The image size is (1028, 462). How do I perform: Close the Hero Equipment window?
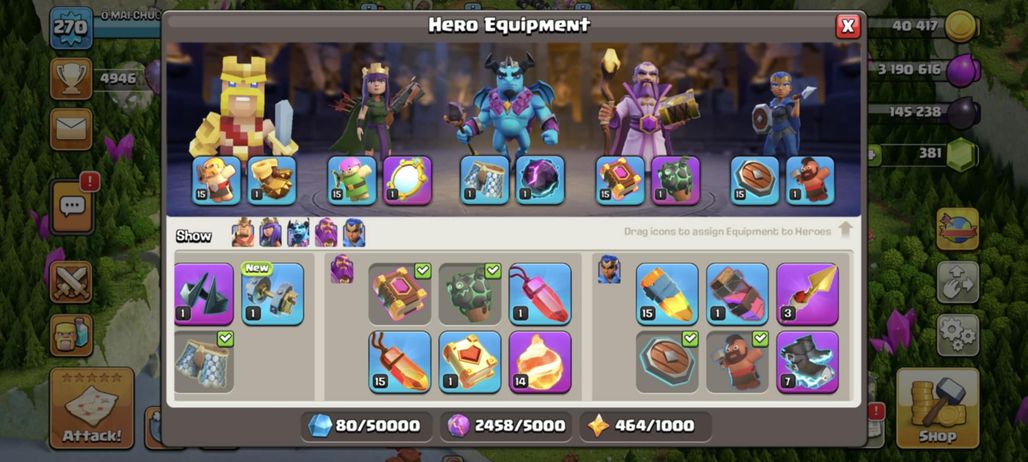[x=848, y=26]
